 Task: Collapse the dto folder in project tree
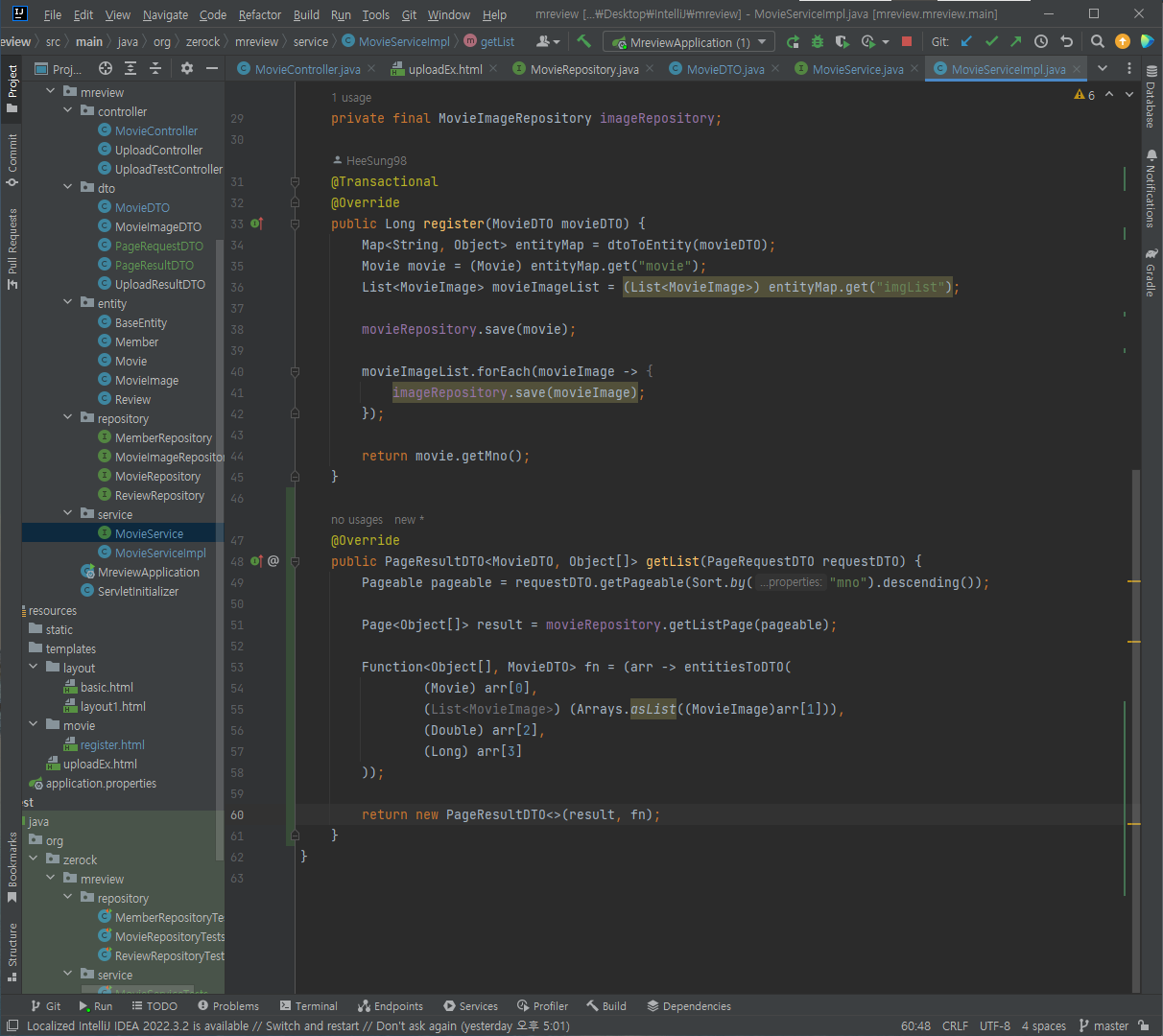click(68, 188)
